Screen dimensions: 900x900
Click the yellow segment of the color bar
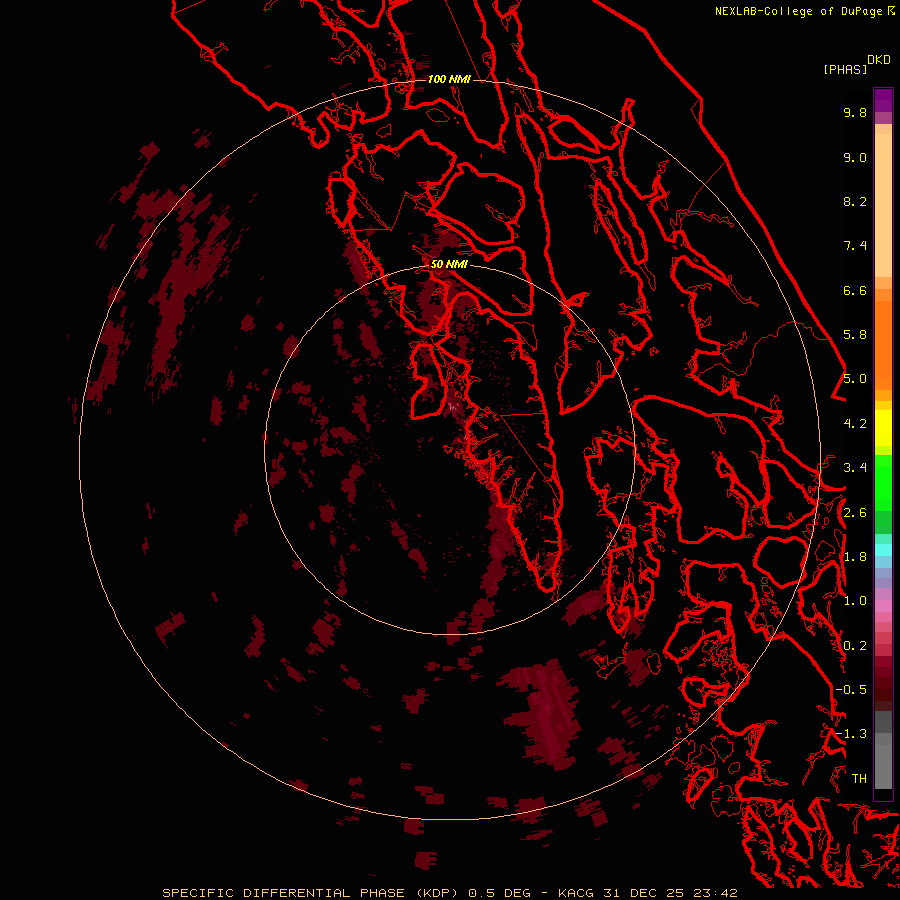point(883,428)
